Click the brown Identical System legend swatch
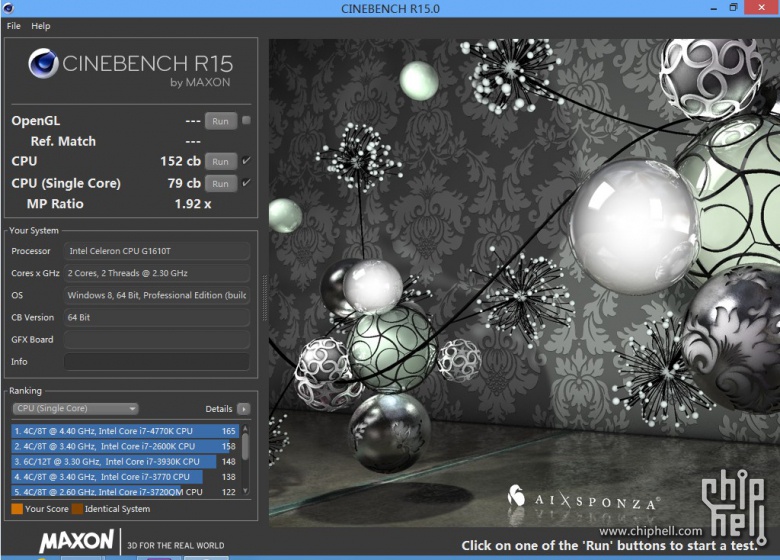Viewport: 780px width, 560px height. pyautogui.click(x=77, y=509)
